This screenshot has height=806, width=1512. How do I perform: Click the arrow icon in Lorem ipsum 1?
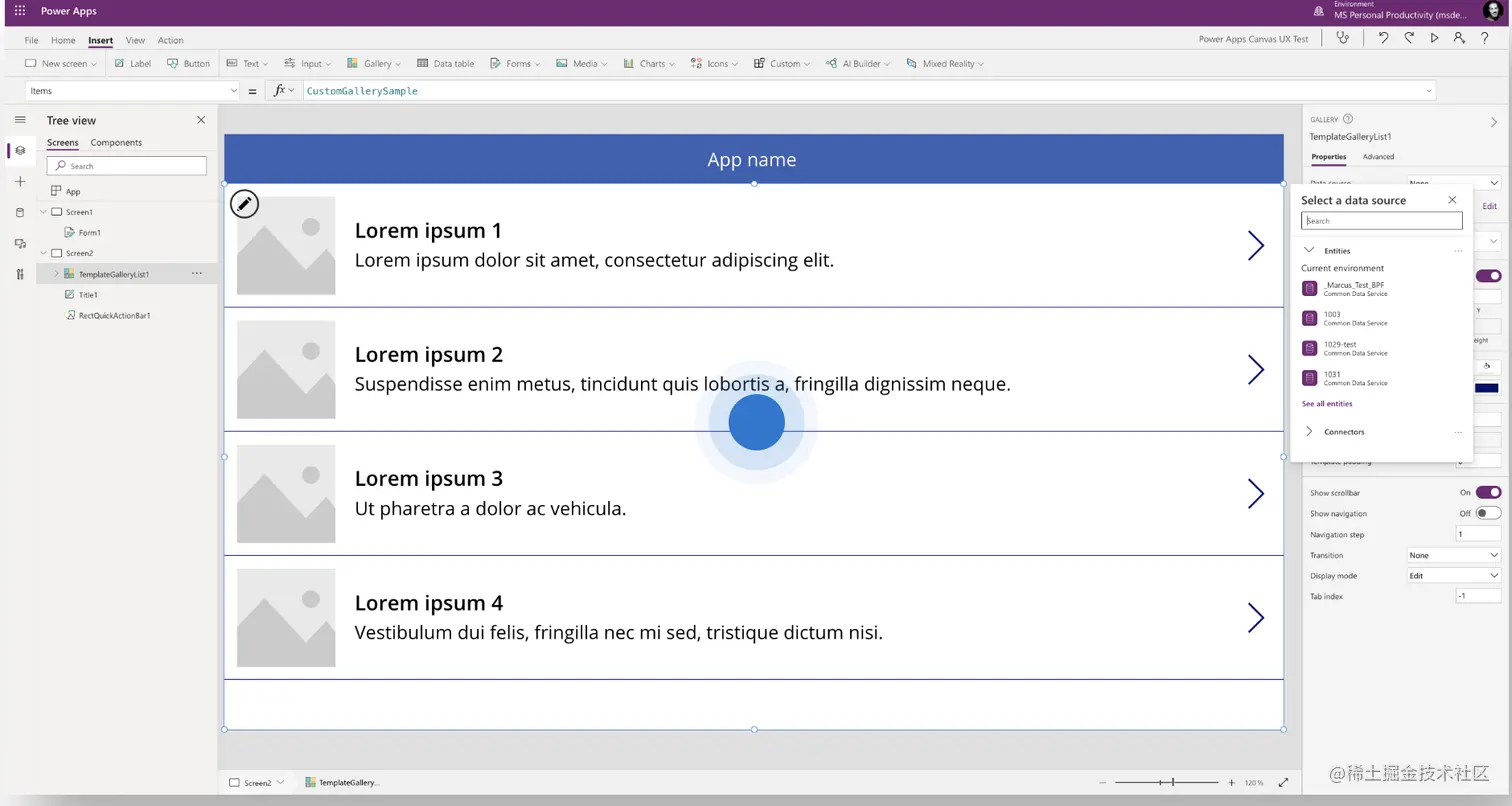click(1256, 245)
